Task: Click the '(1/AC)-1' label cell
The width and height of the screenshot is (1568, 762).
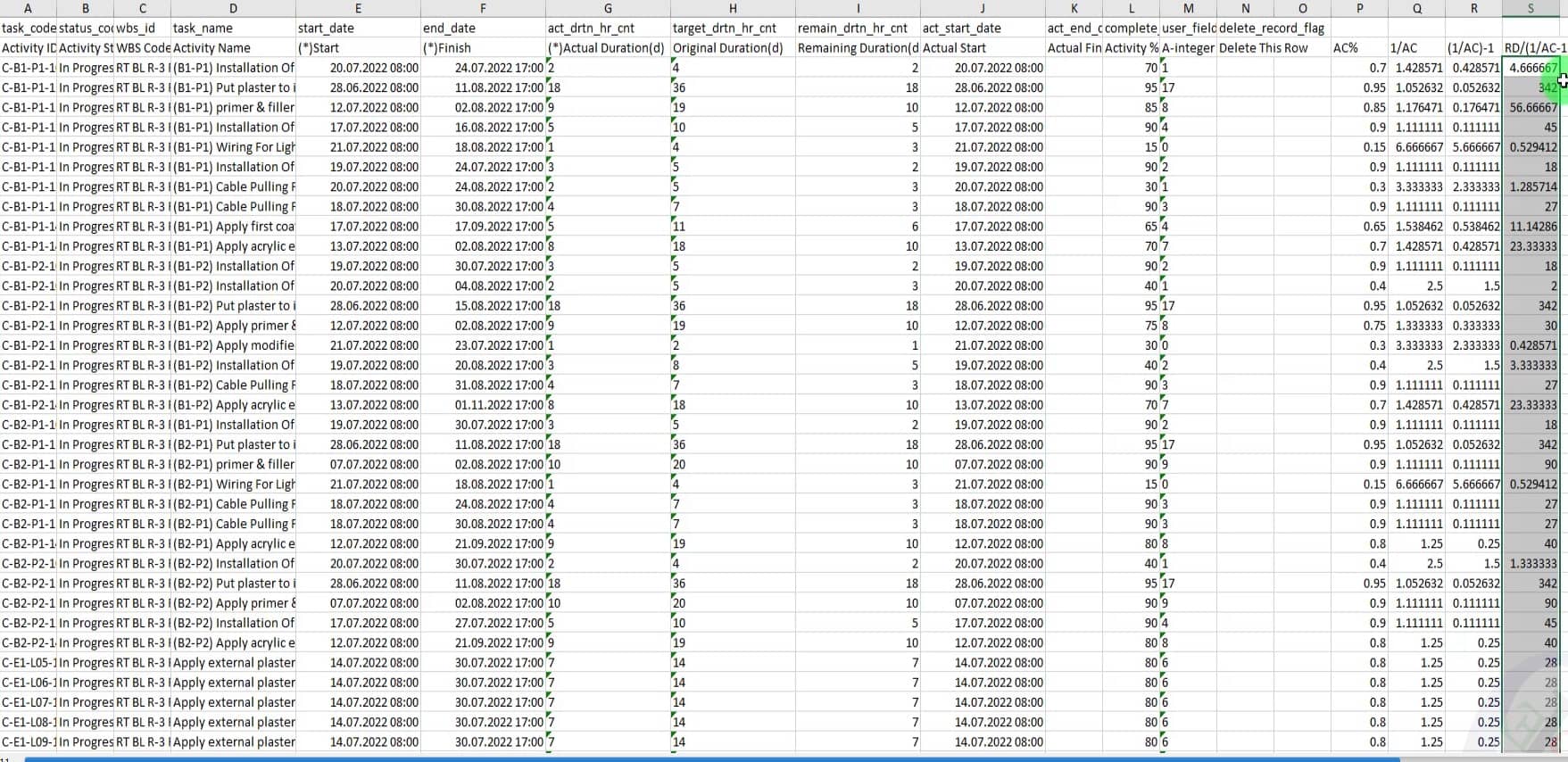Action: pos(1473,48)
